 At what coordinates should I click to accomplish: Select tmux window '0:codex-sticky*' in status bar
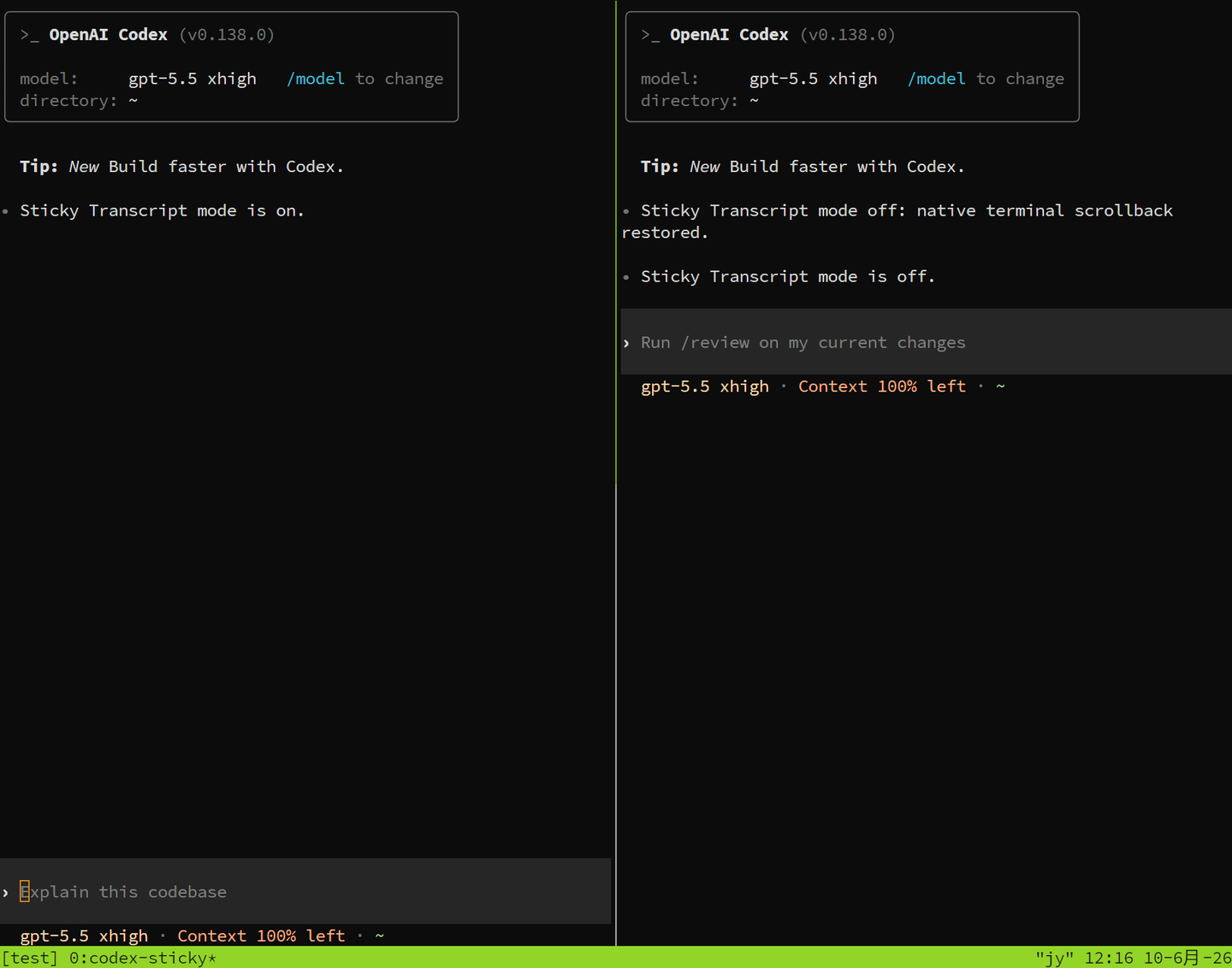(x=143, y=958)
